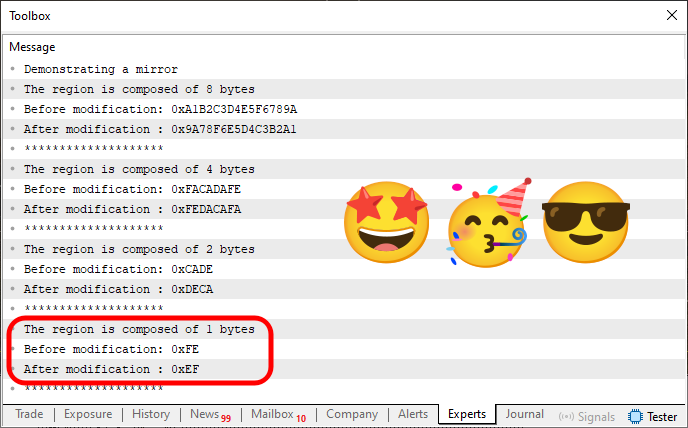Select the 'Demonstrating a mirror' log line
The width and height of the screenshot is (688, 428).
(344, 69)
